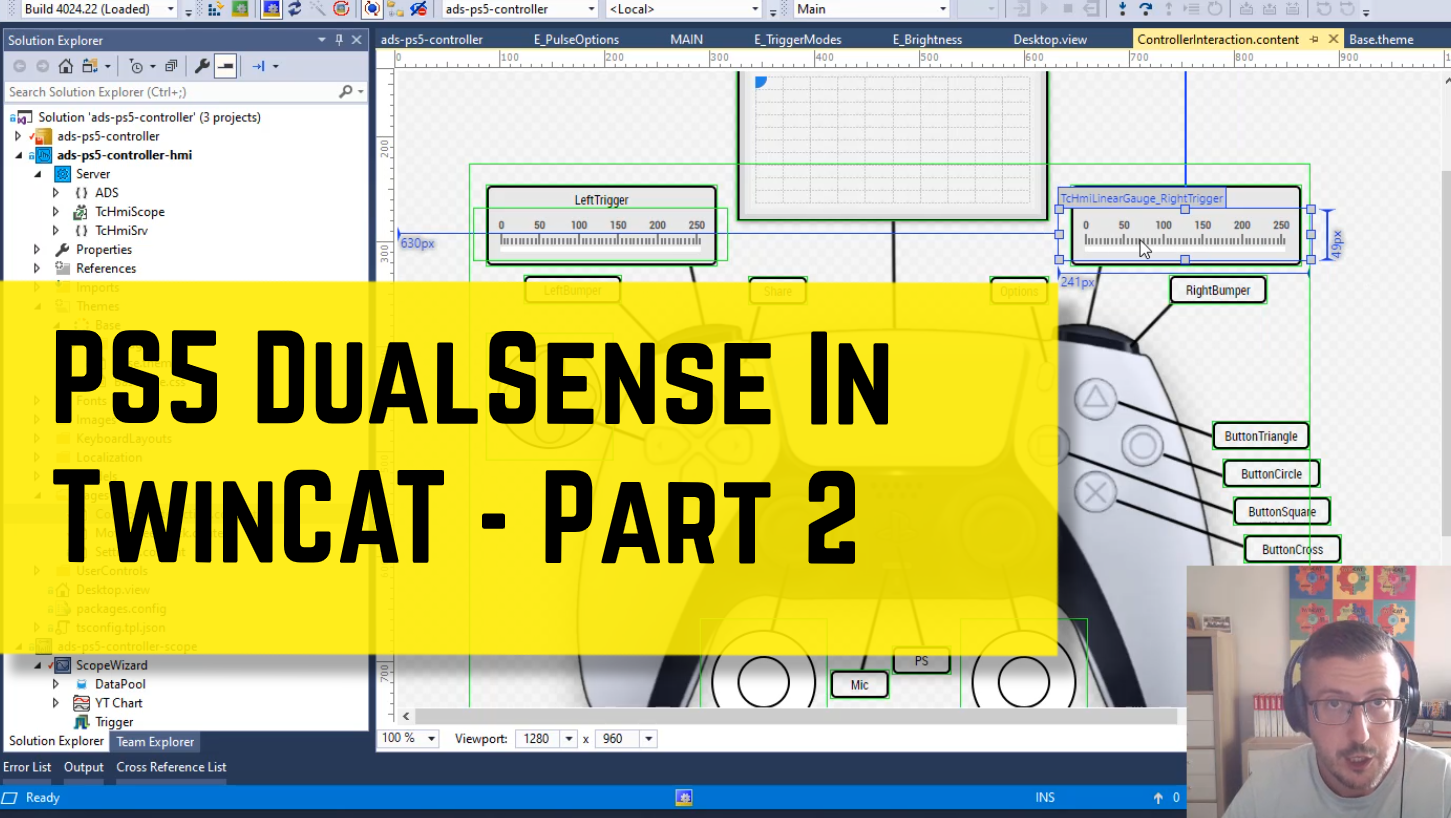Click designer horizontal scrollbar
1451x818 pixels.
pyautogui.click(x=795, y=716)
